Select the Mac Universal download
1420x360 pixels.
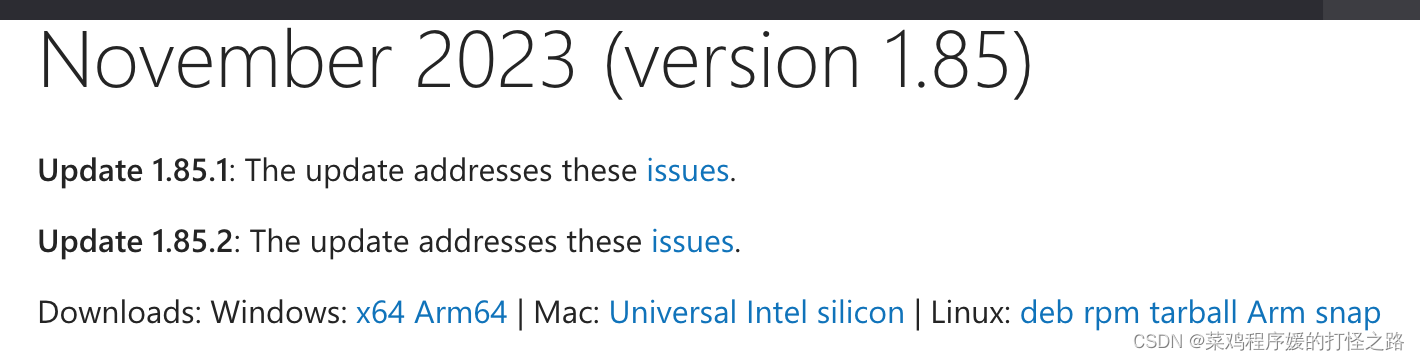click(x=673, y=313)
